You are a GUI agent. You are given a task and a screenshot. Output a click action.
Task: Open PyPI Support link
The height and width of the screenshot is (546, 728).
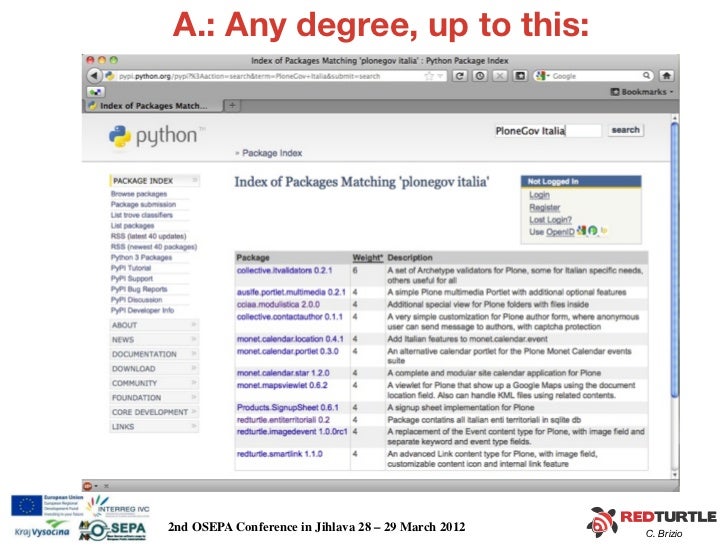point(131,279)
